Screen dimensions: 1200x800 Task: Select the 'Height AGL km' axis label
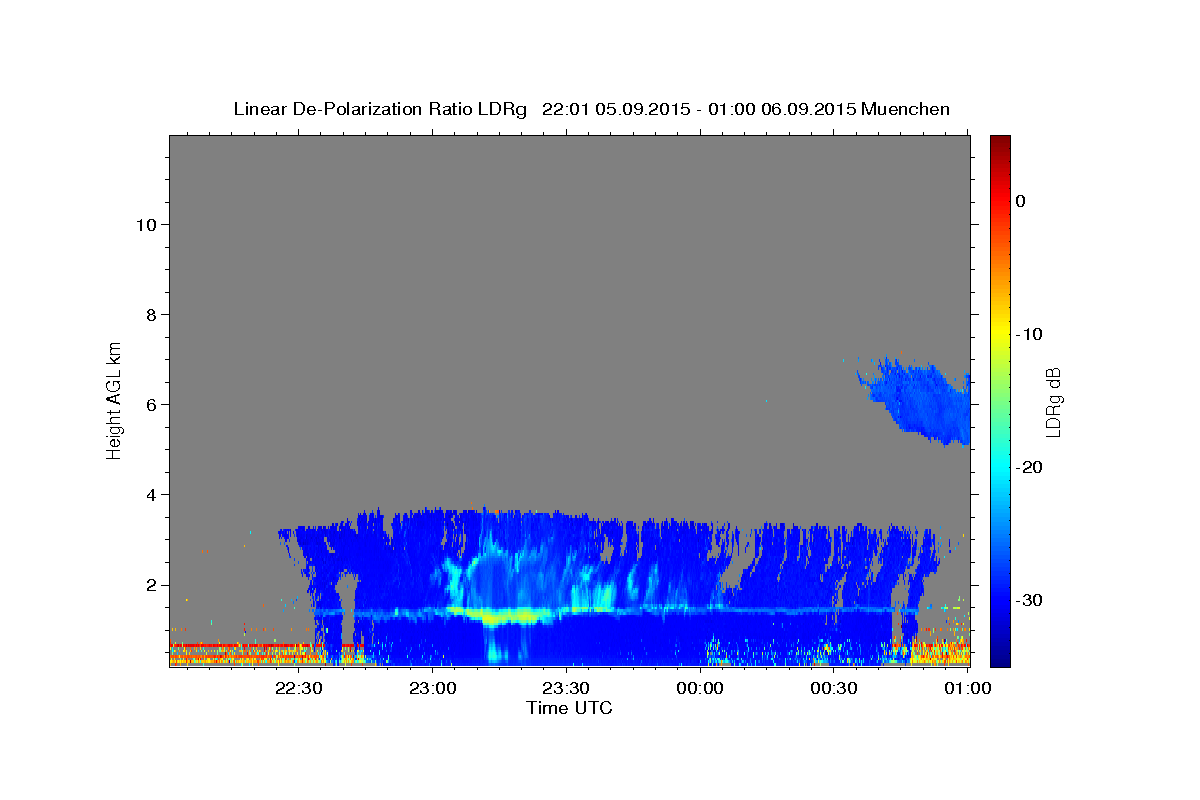(x=114, y=399)
